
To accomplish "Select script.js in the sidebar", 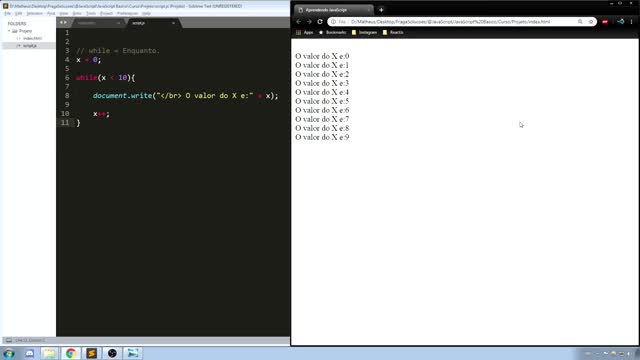I will click(29, 46).
